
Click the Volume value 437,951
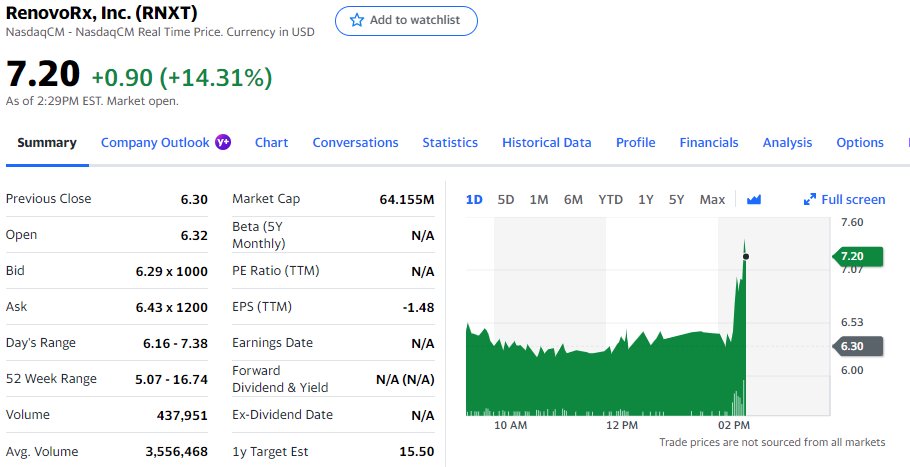[182, 415]
